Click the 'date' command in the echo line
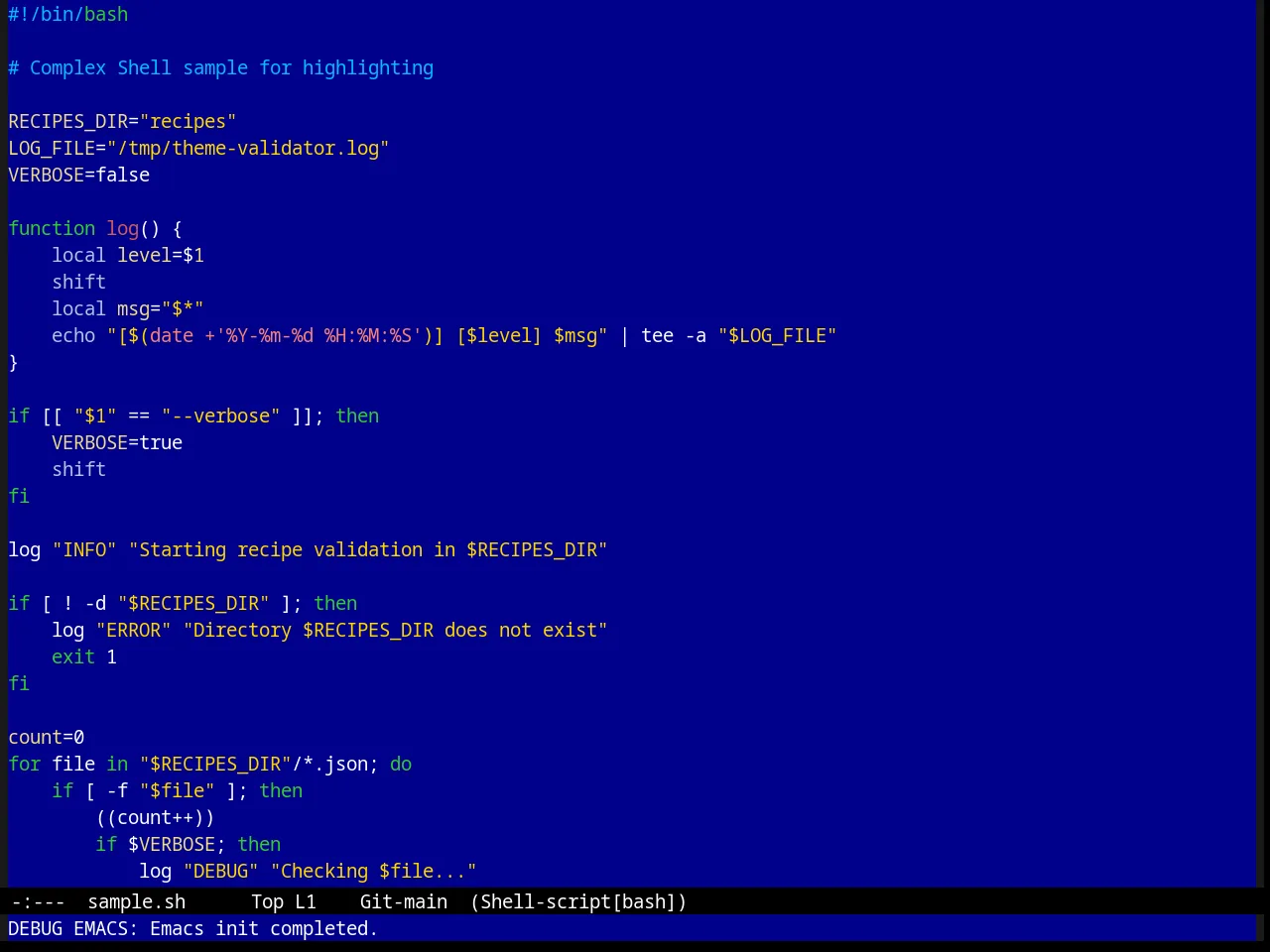 172,335
